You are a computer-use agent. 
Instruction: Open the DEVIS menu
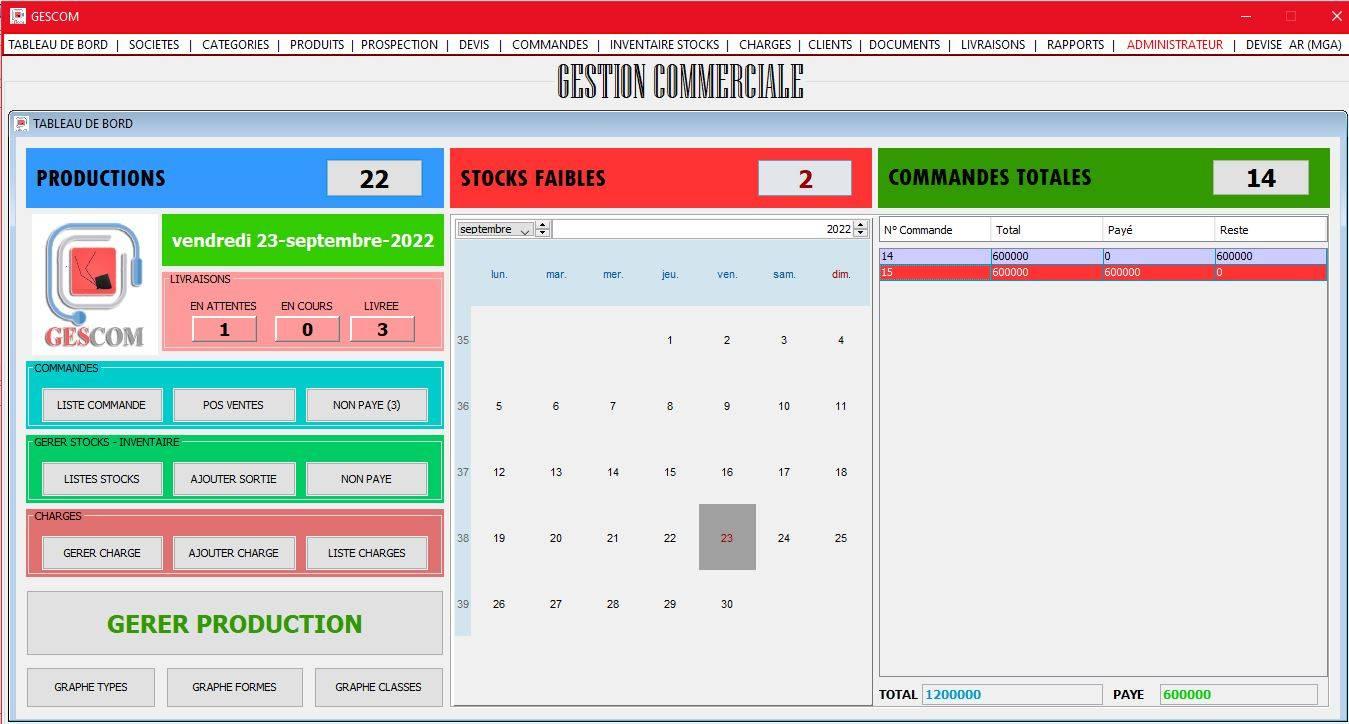[x=474, y=45]
